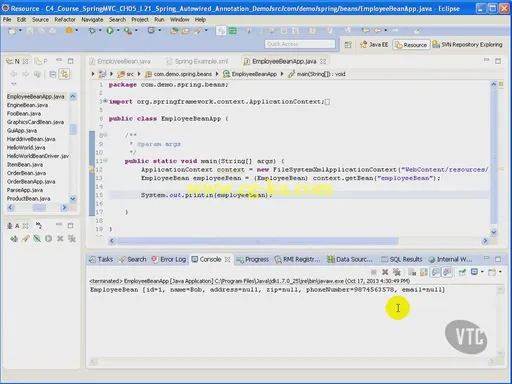Switch to the Tasks tab
512x384 pixels.
(x=101, y=259)
